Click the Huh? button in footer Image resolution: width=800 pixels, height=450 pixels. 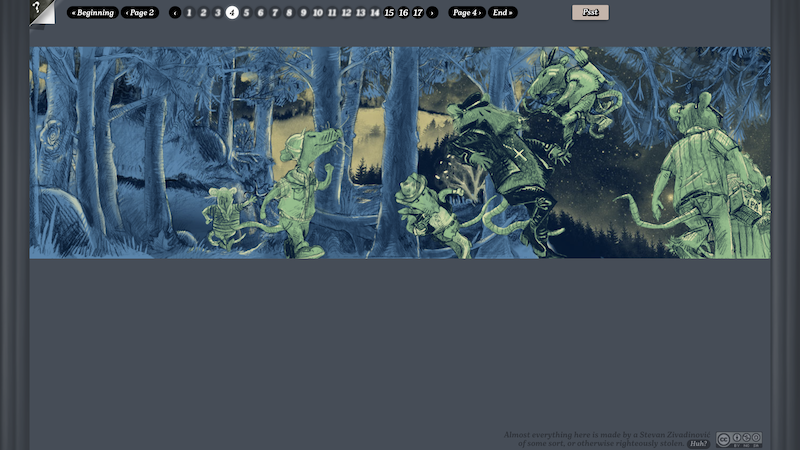tap(698, 443)
